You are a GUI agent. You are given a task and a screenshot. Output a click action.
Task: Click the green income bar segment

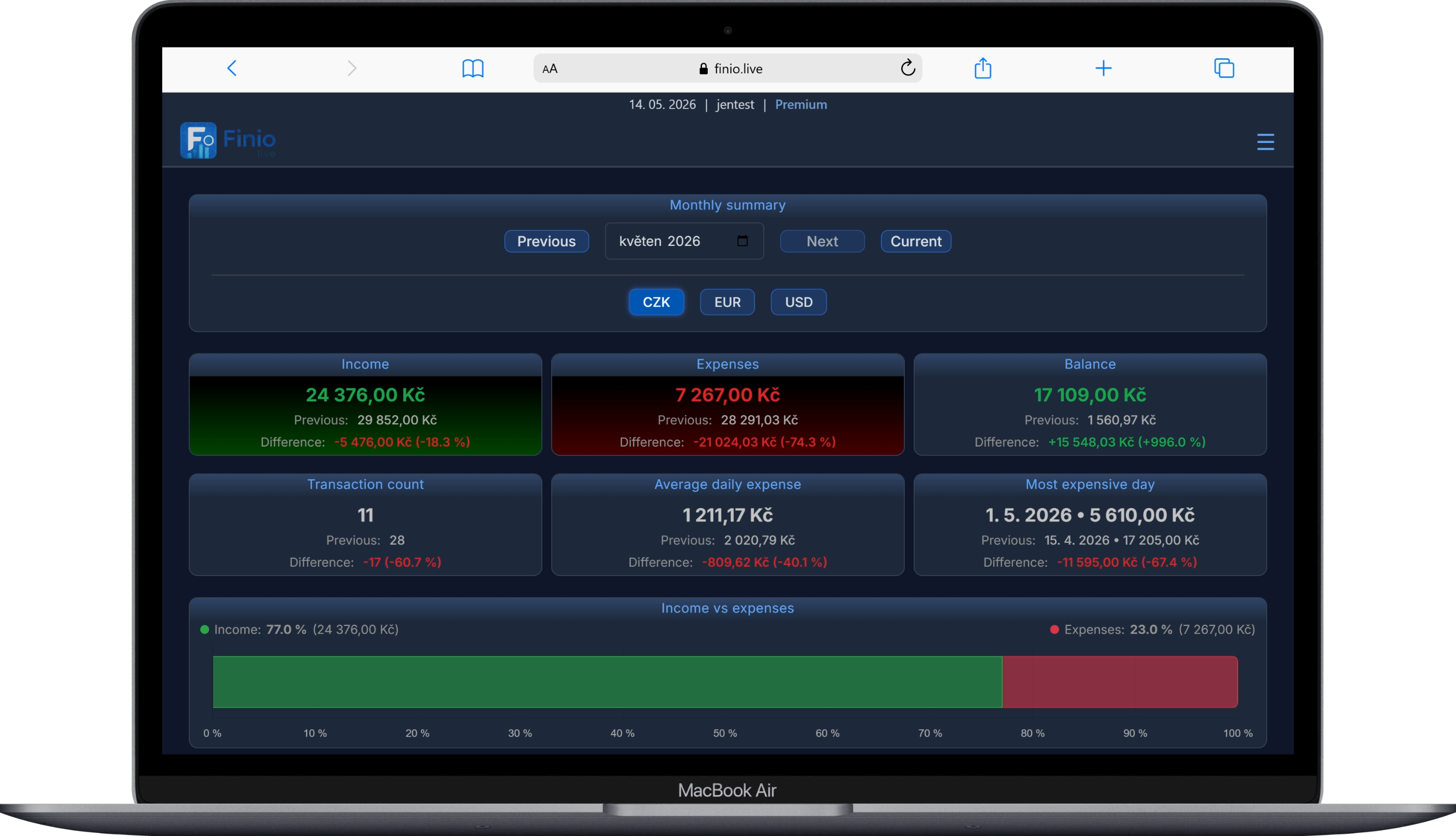pyautogui.click(x=607, y=682)
